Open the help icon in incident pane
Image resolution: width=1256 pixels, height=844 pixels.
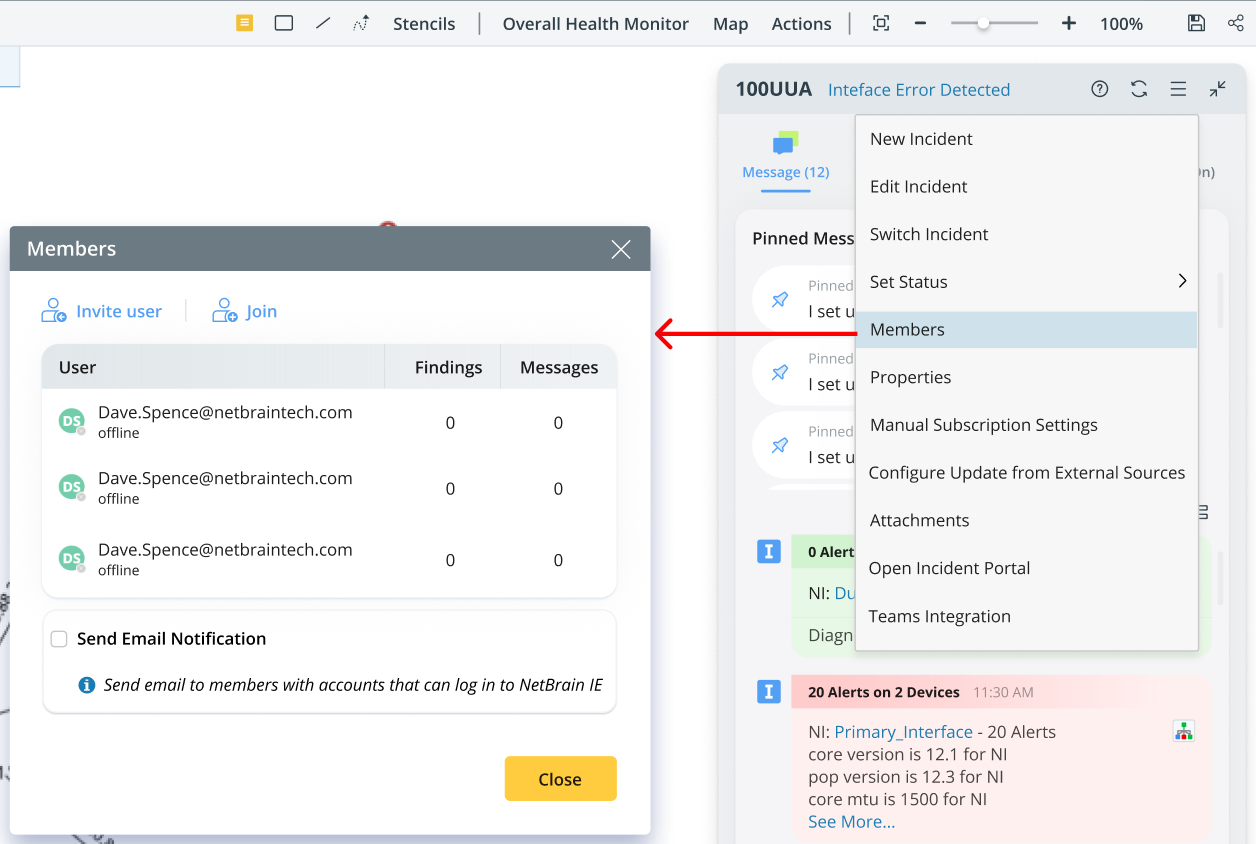click(x=1100, y=89)
